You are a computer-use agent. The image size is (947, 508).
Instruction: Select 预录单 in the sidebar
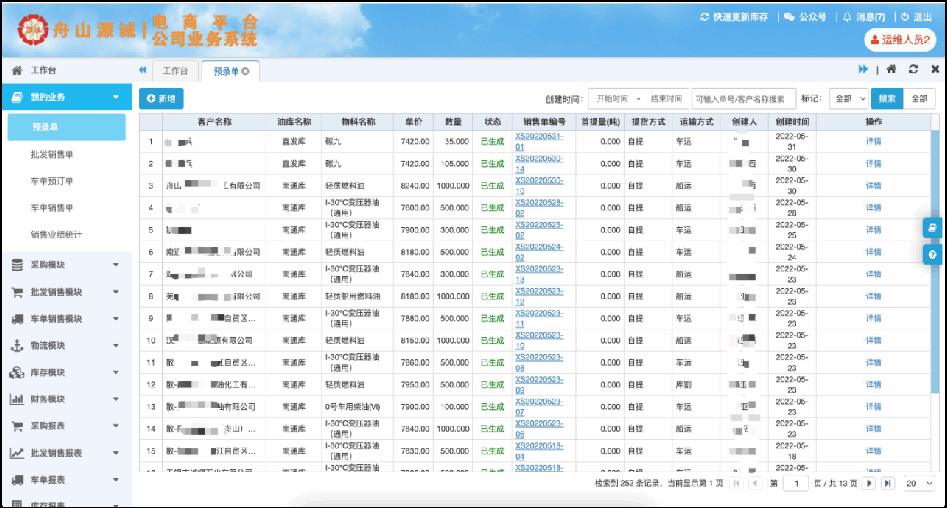coord(66,127)
